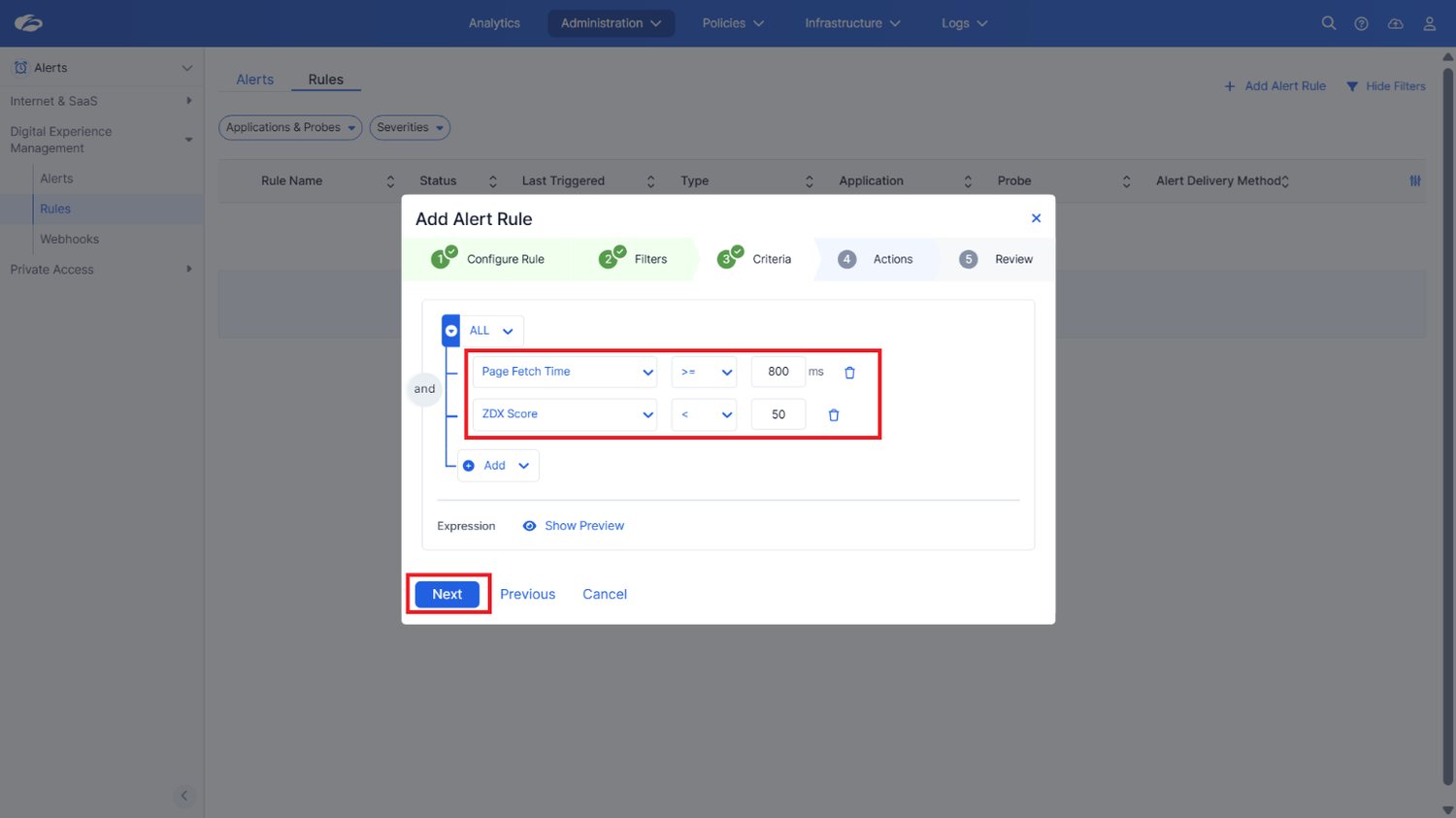Screen dimensions: 1456x818
Task: Open the Severities filter dropdown
Action: [410, 127]
